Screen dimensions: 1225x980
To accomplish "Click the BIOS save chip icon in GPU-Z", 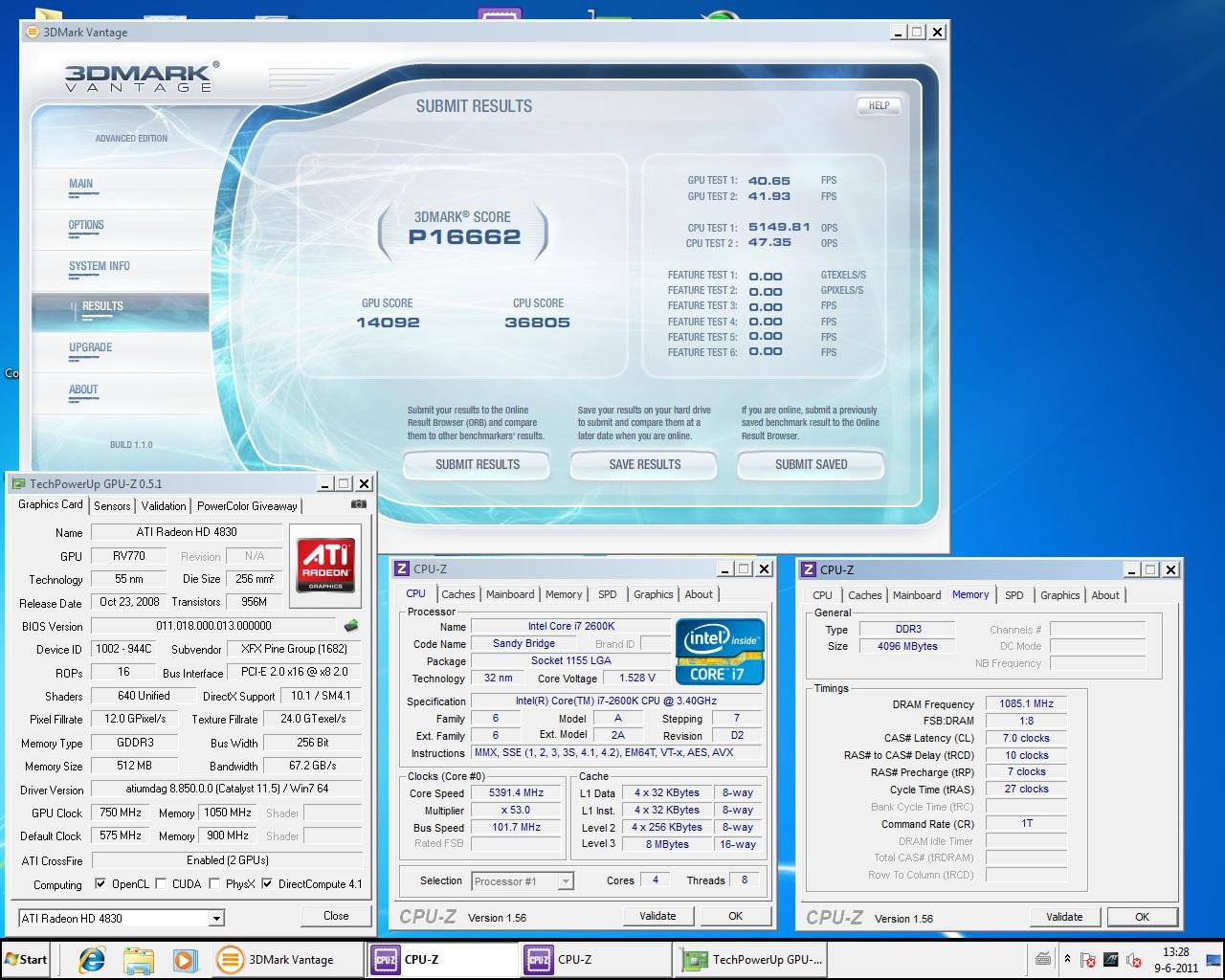I will (x=351, y=626).
